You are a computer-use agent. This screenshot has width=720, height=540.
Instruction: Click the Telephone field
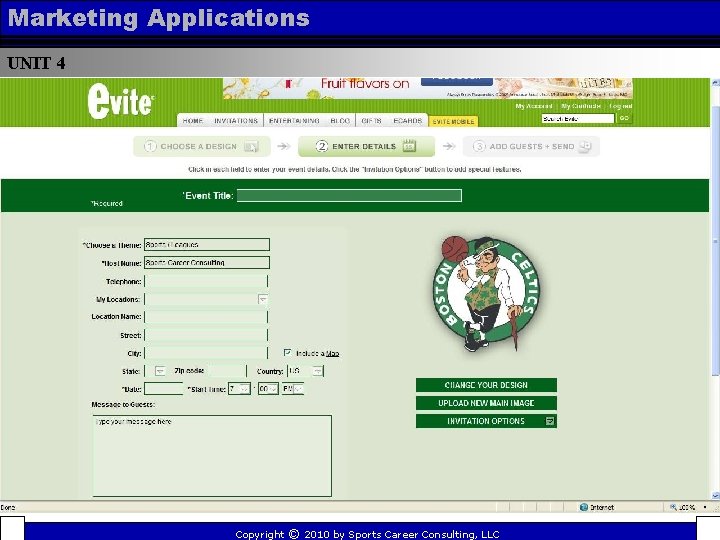coord(206,281)
